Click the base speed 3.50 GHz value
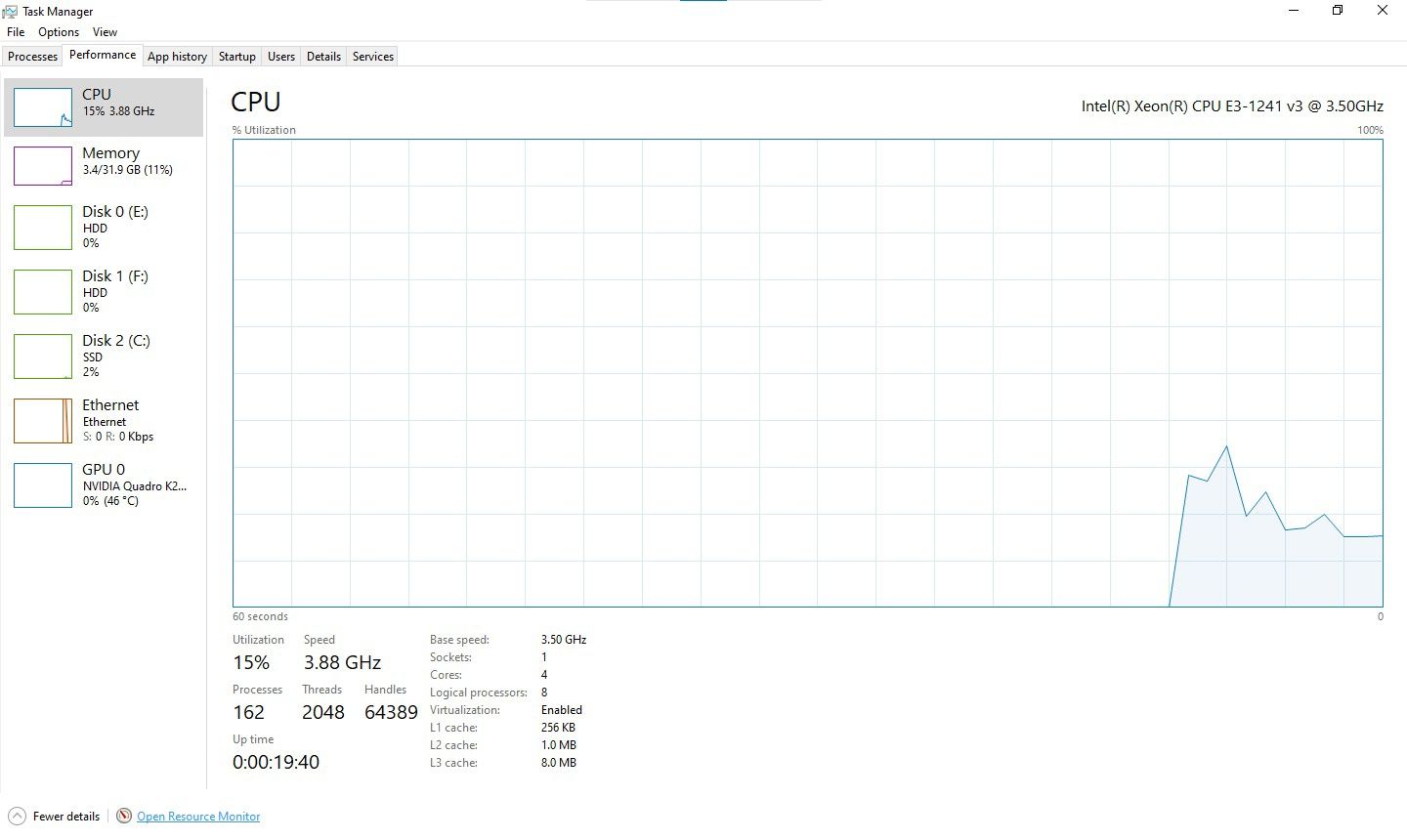This screenshot has height=840, width=1407. tap(564, 640)
